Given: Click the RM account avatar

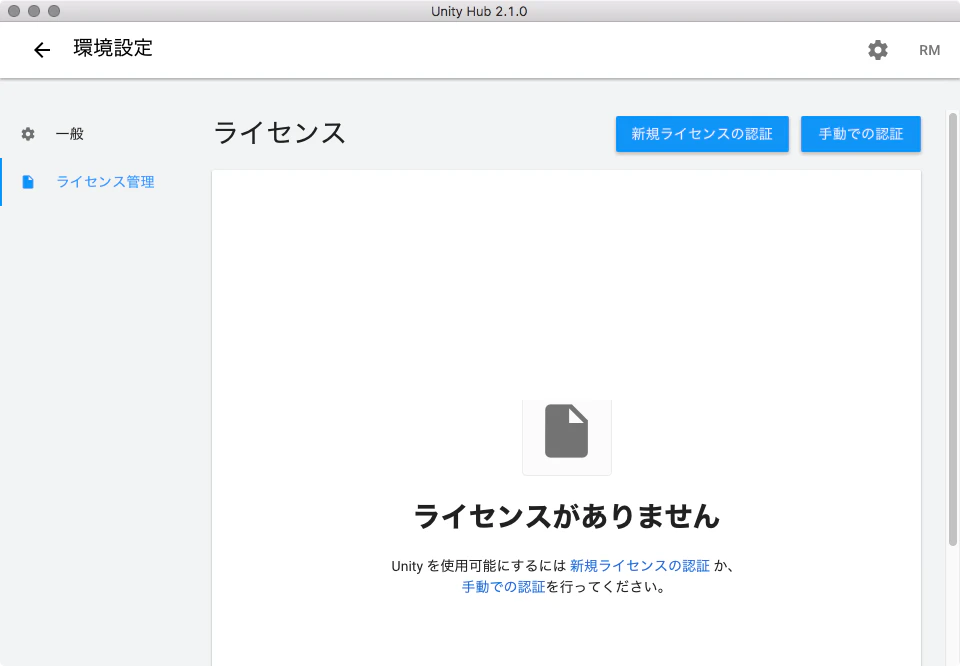Looking at the screenshot, I should [x=929, y=49].
